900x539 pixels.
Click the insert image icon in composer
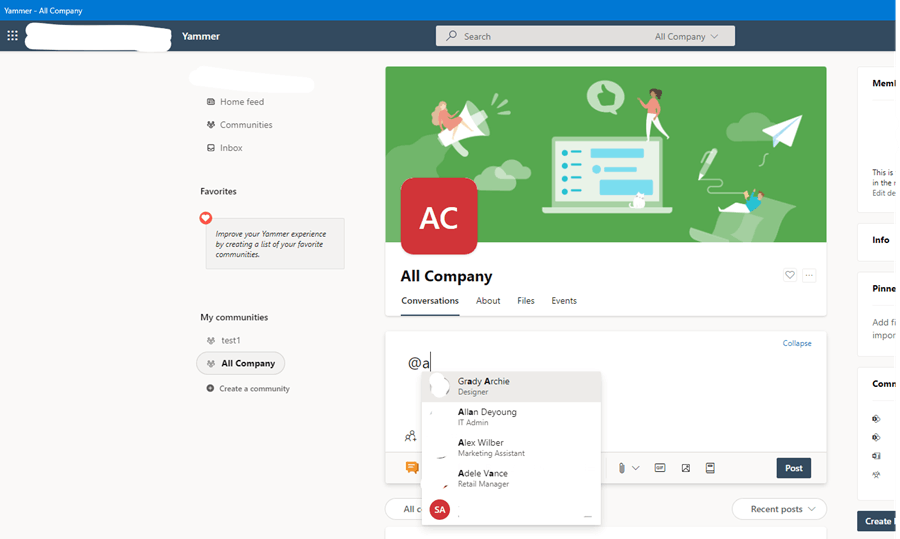click(685, 468)
